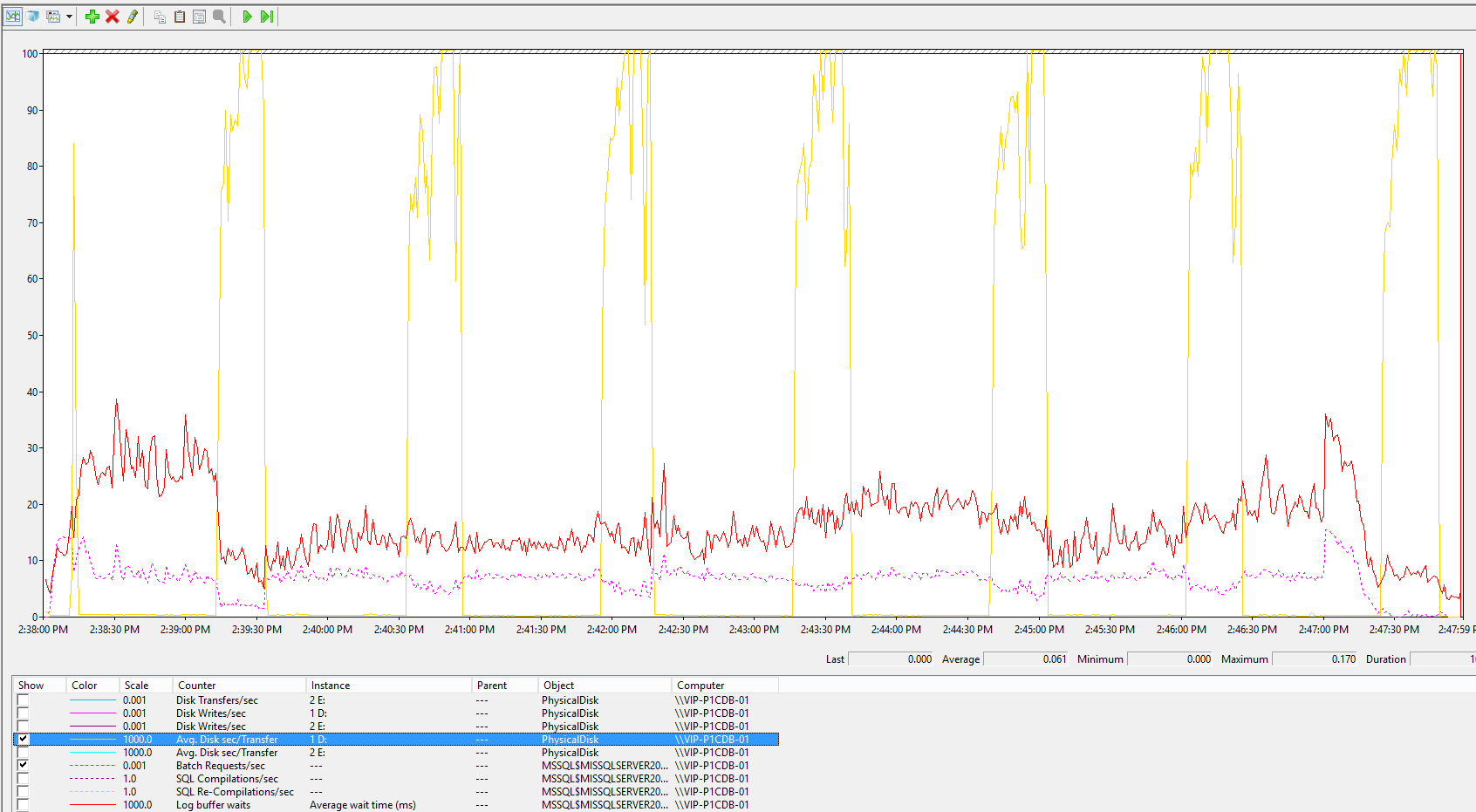This screenshot has height=812, width=1476.
Task: Click the View Current Activity graph icon
Action: (x=13, y=17)
